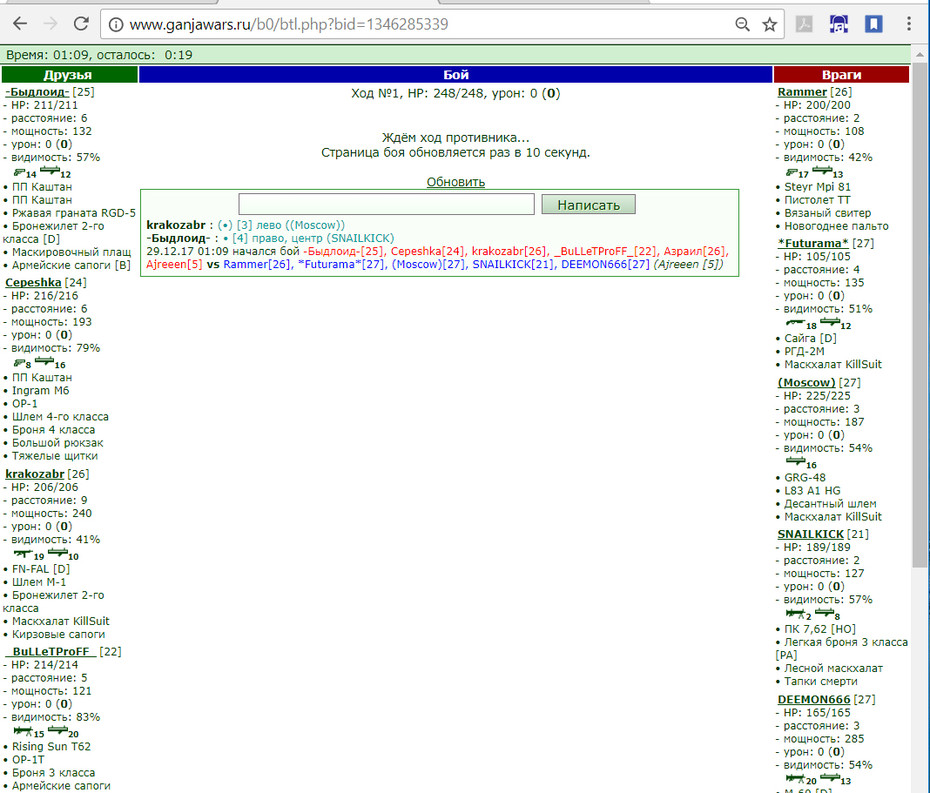The height and width of the screenshot is (793, 930).
Task: Click krakozabr's rifle icon with 19
Action: pyautogui.click(x=23, y=554)
